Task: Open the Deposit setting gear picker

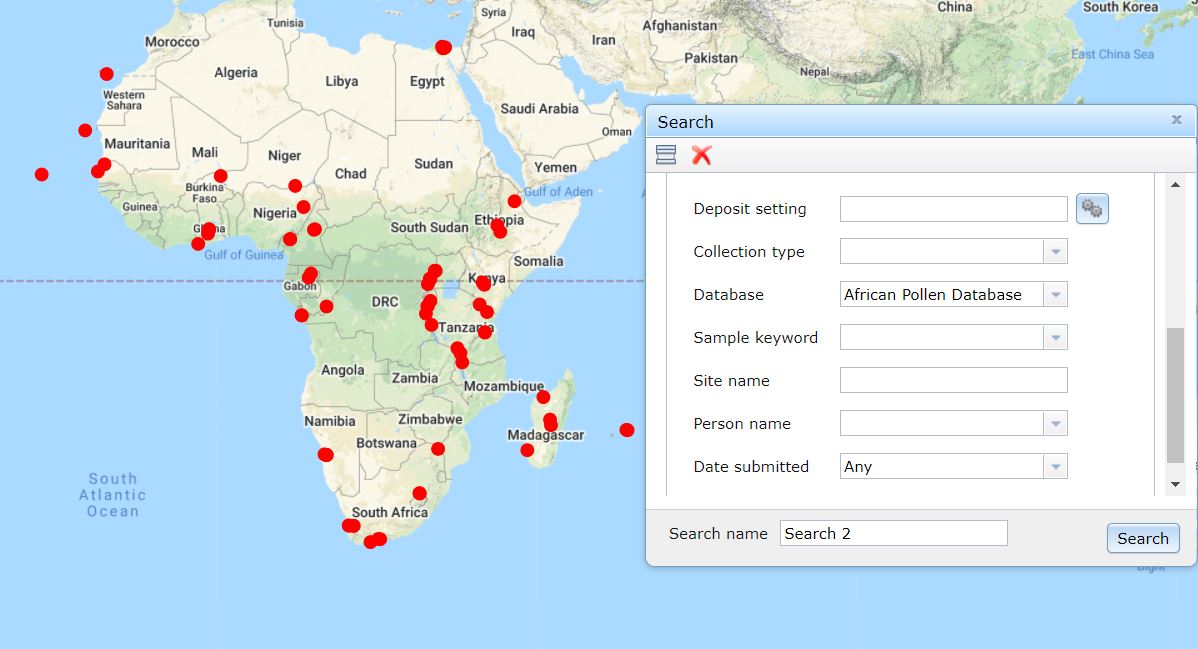Action: (x=1092, y=209)
